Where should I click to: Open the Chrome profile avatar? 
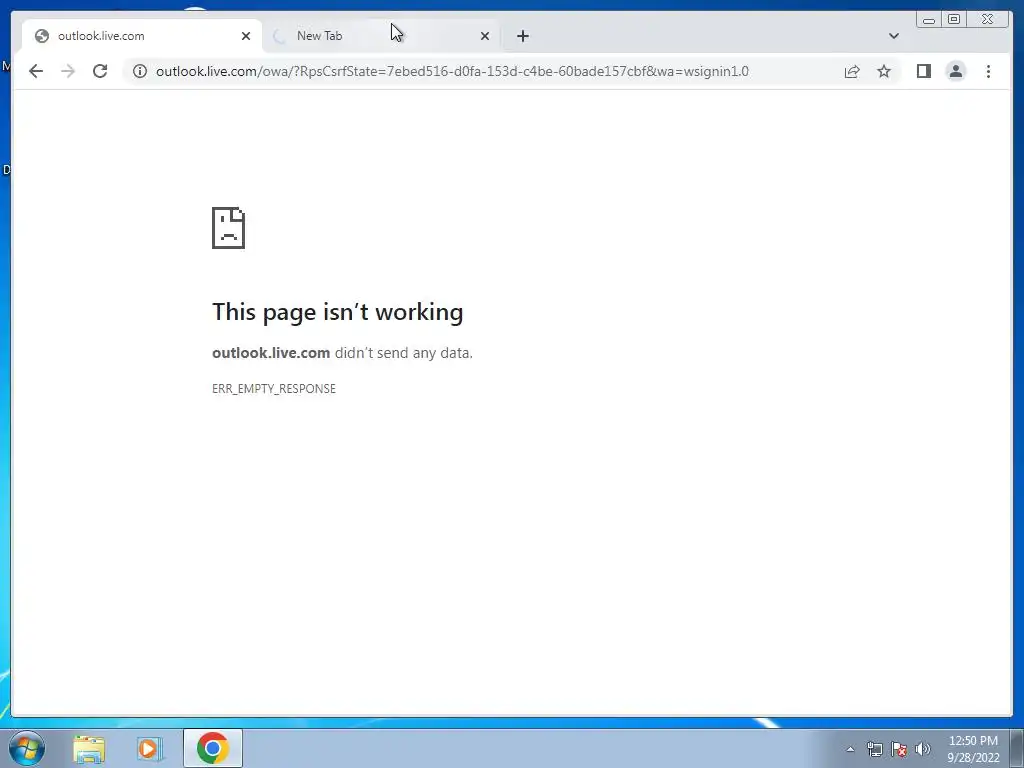pos(955,71)
